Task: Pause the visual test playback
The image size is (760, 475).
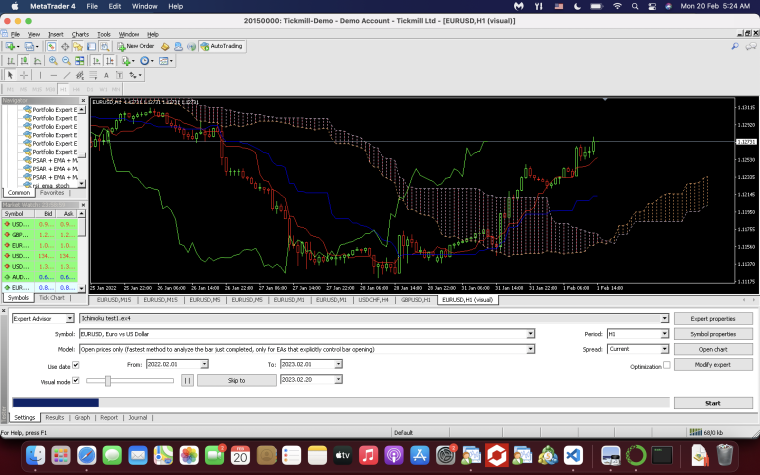Action: tap(188, 380)
